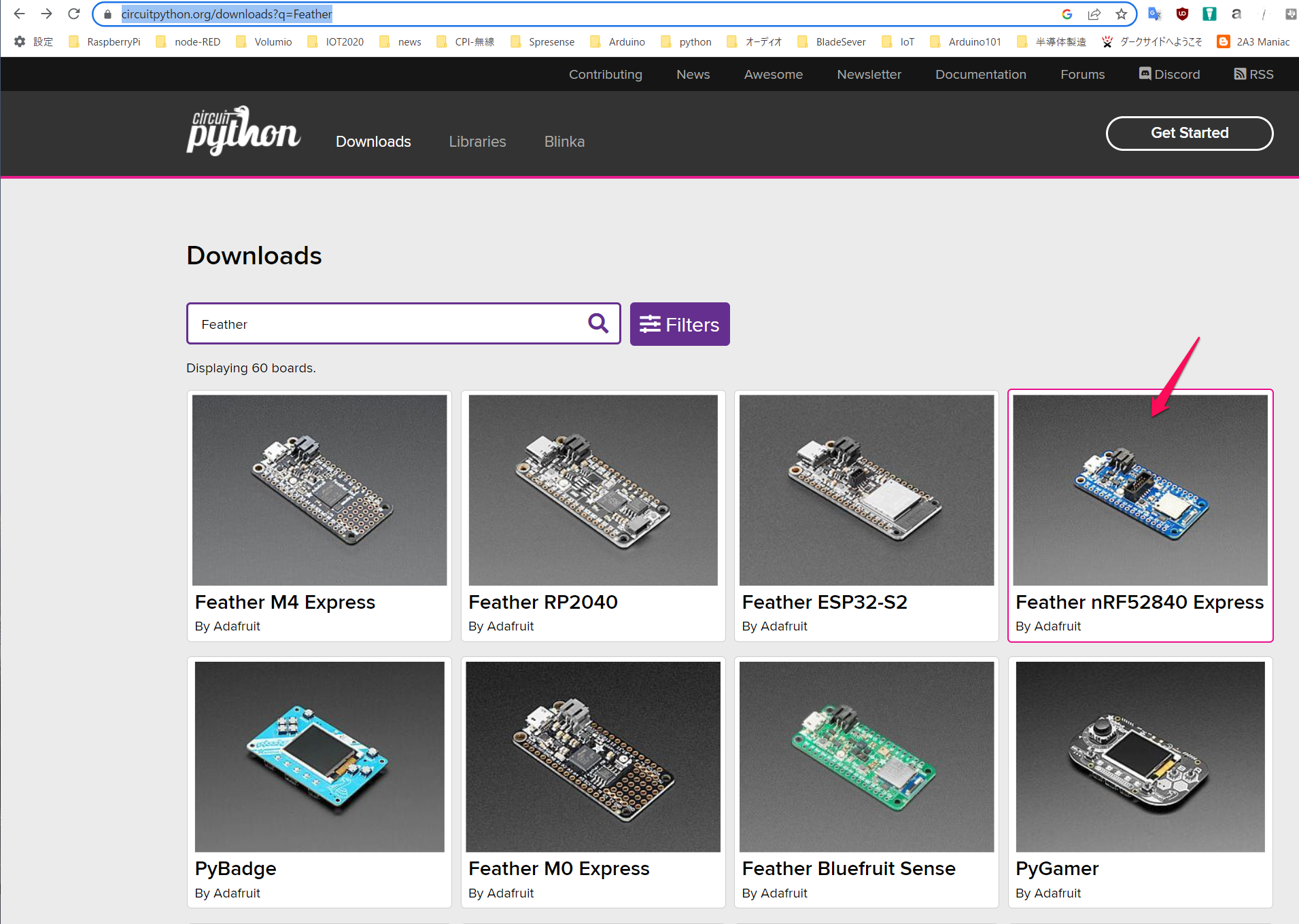Open the Google Translate extension icon
Viewport: 1299px width, 924px height.
tap(1155, 14)
